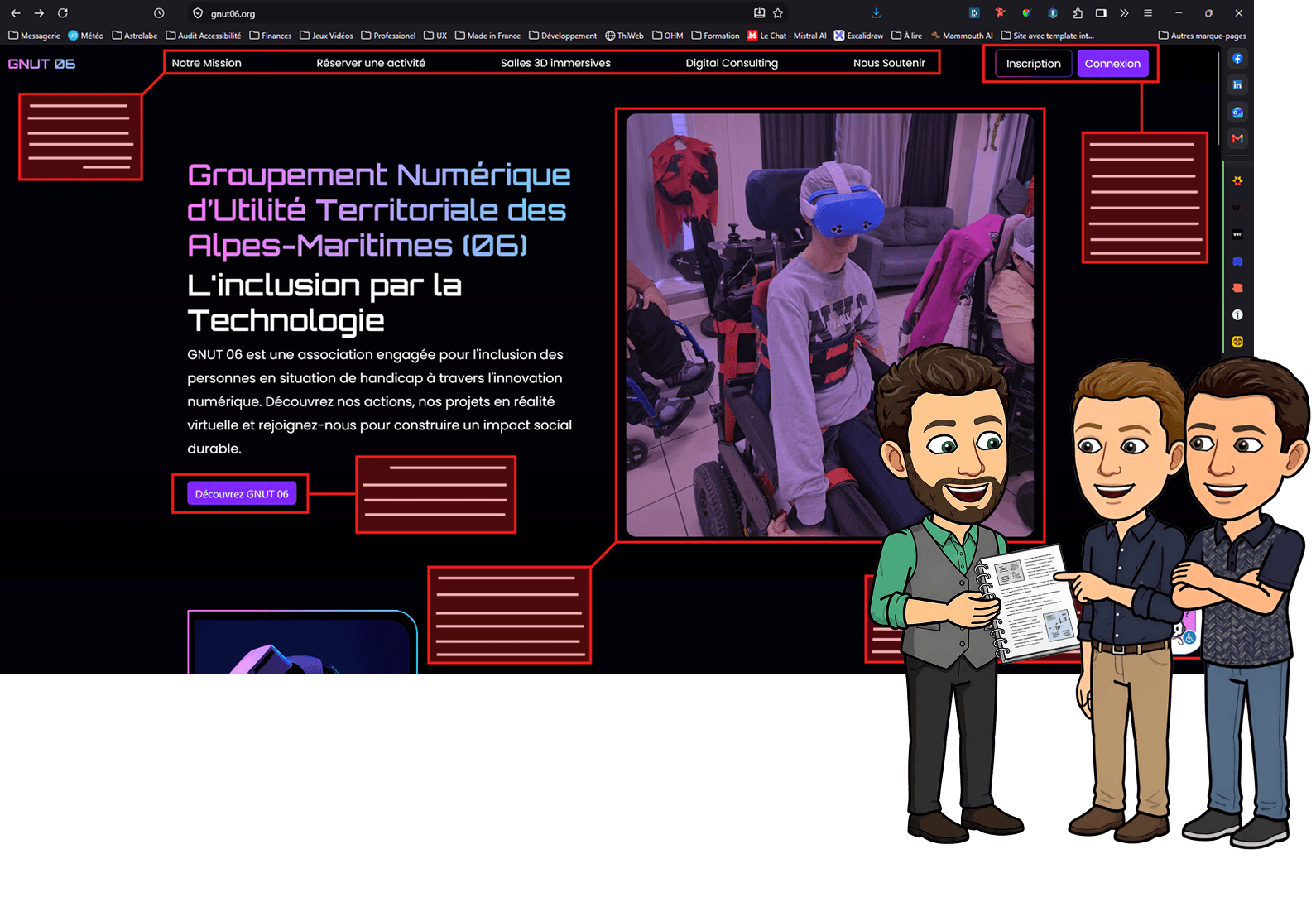Open the Finances bookmark folder
This screenshot has width=1316, height=902.
click(x=271, y=36)
